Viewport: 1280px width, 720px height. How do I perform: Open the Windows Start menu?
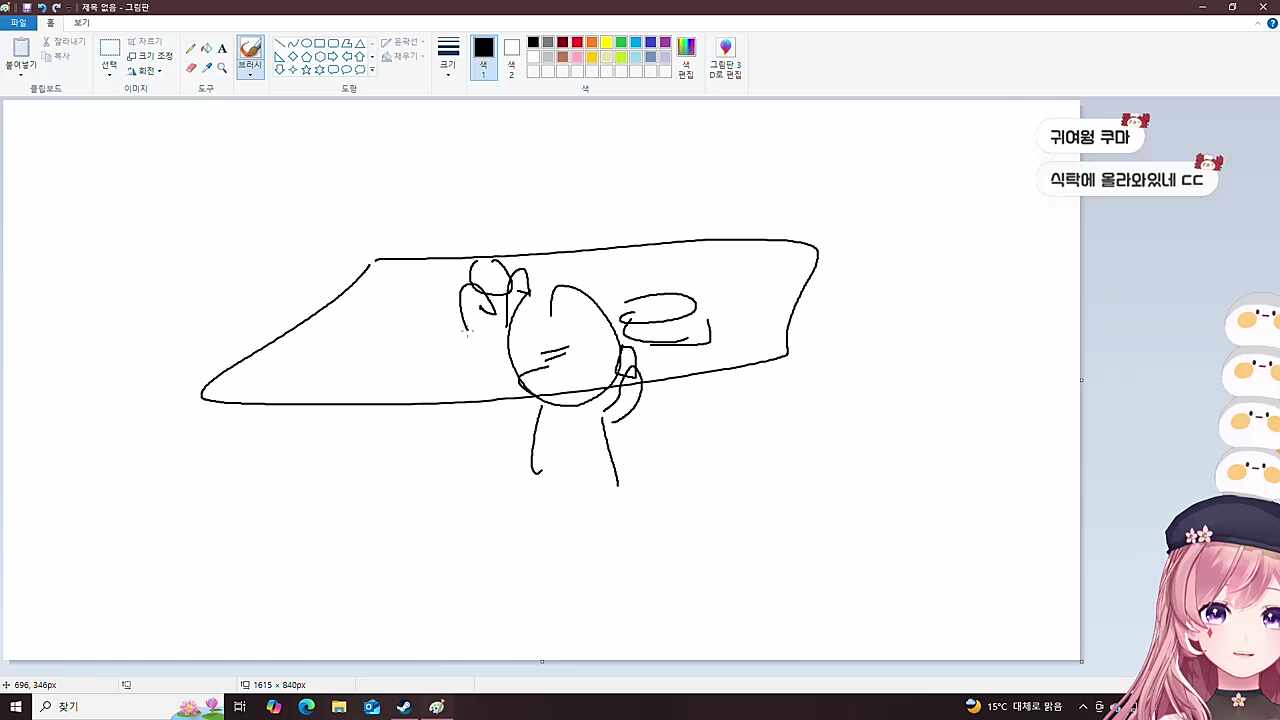[x=16, y=707]
